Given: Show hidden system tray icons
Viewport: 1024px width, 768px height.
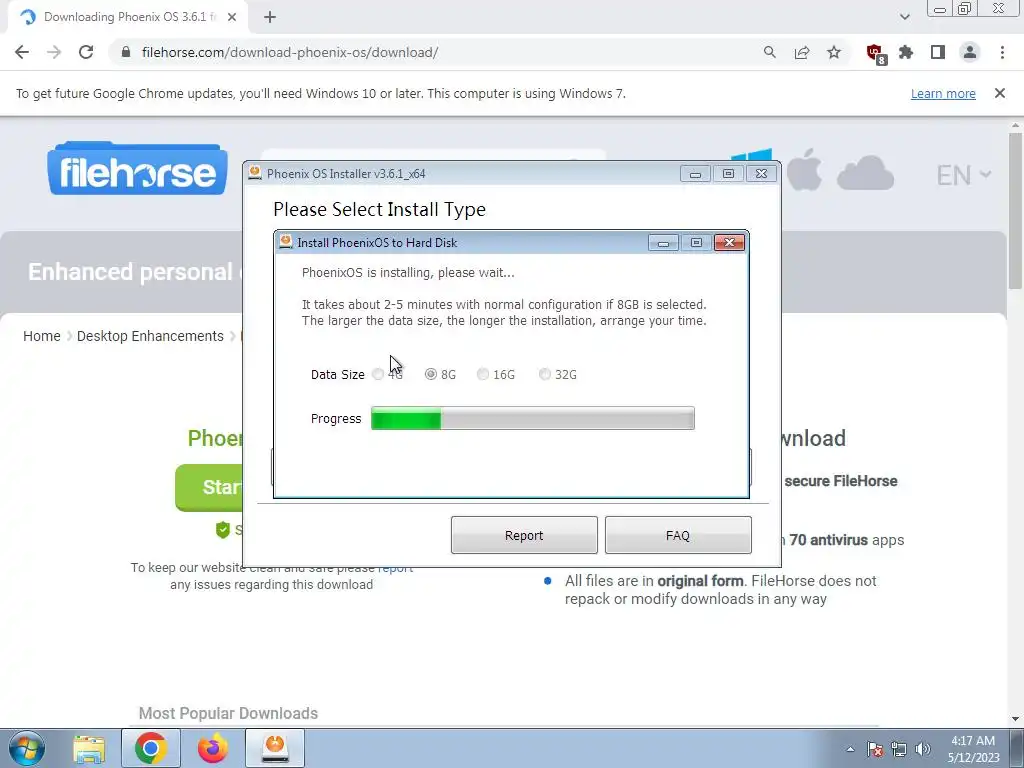Looking at the screenshot, I should tap(850, 750).
